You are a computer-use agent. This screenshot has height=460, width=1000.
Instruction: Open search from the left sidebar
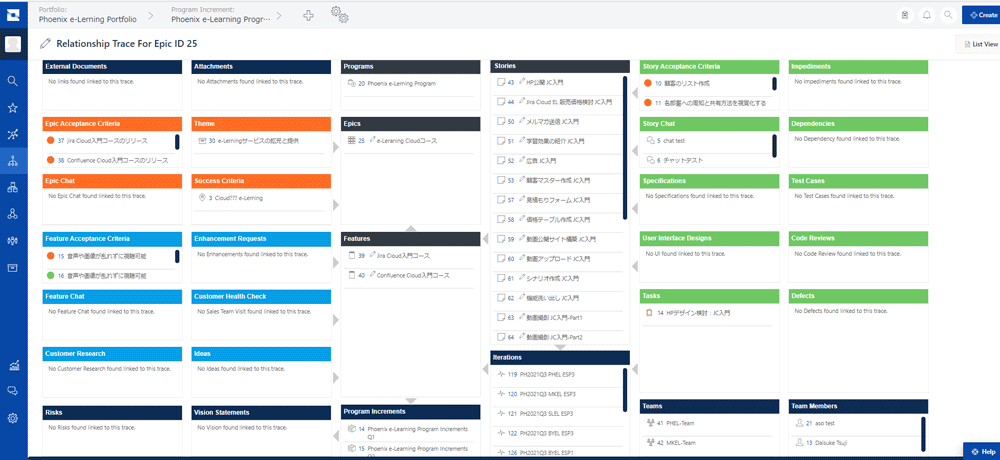pos(13,81)
